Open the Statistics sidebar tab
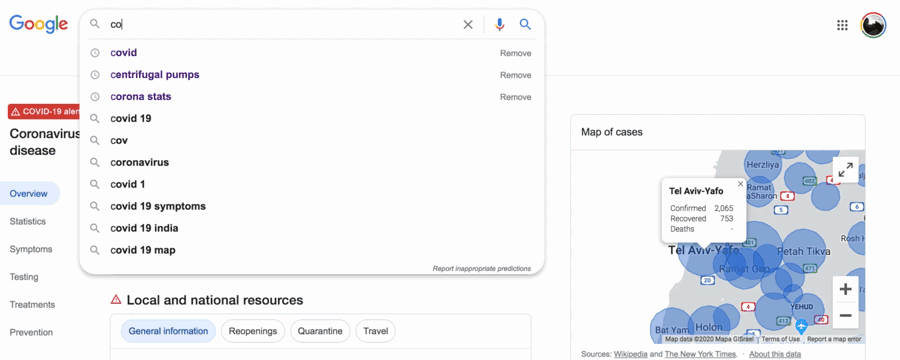Screen dimensions: 900x360 [28, 221]
